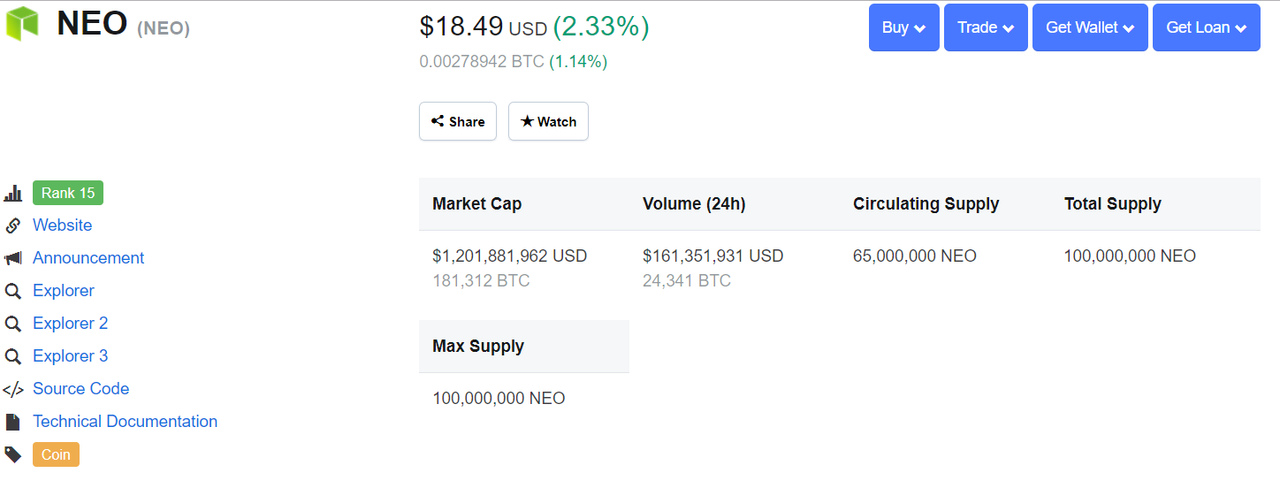Click the green NEO logo icon

tap(21, 23)
